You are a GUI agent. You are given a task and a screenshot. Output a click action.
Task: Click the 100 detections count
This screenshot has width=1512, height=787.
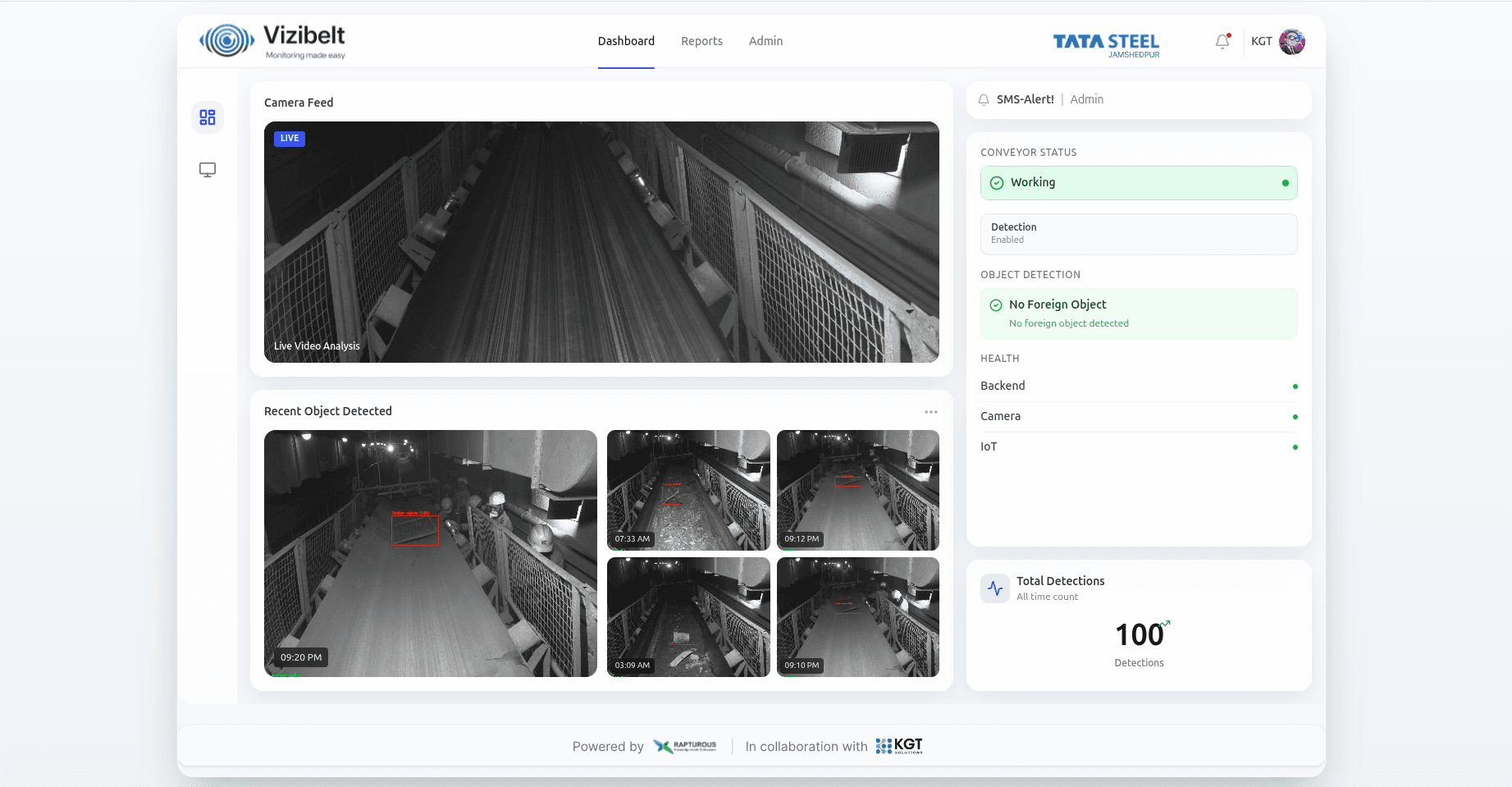1139,634
